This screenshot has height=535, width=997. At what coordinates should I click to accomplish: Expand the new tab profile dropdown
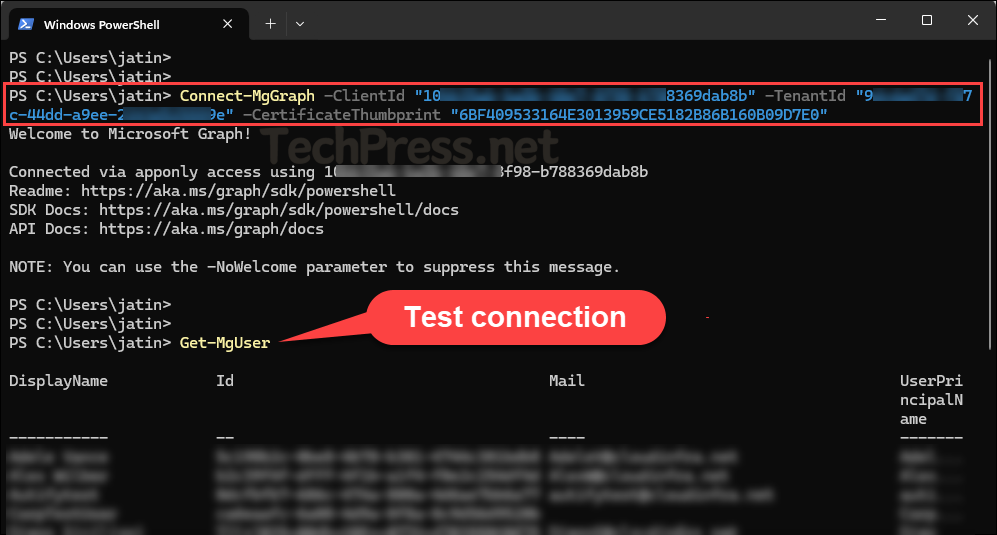tap(300, 23)
